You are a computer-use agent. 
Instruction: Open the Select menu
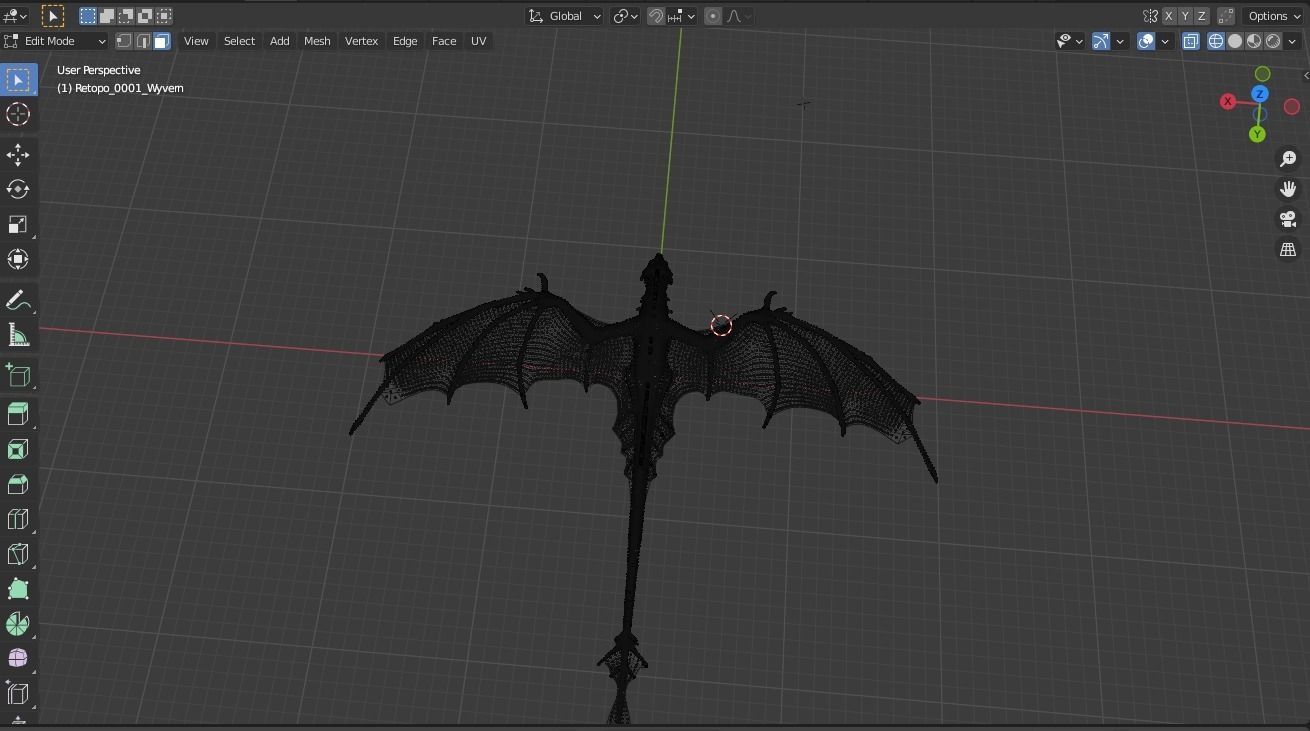point(239,41)
